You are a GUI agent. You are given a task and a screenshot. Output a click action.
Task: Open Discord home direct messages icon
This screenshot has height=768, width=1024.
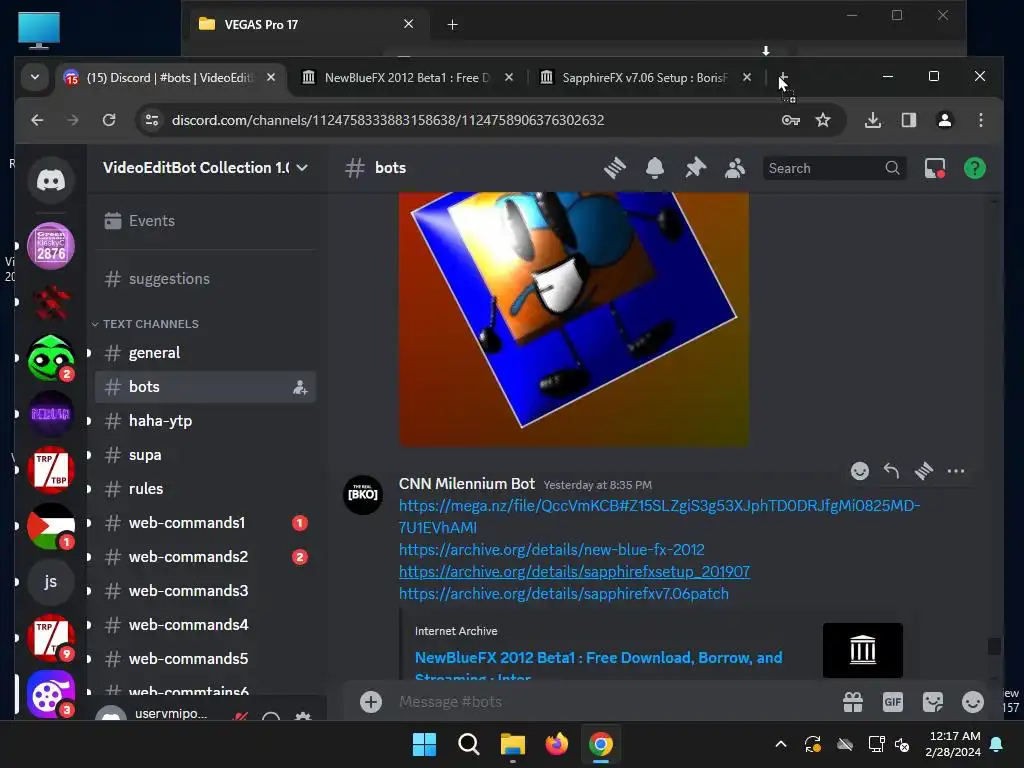coord(50,180)
